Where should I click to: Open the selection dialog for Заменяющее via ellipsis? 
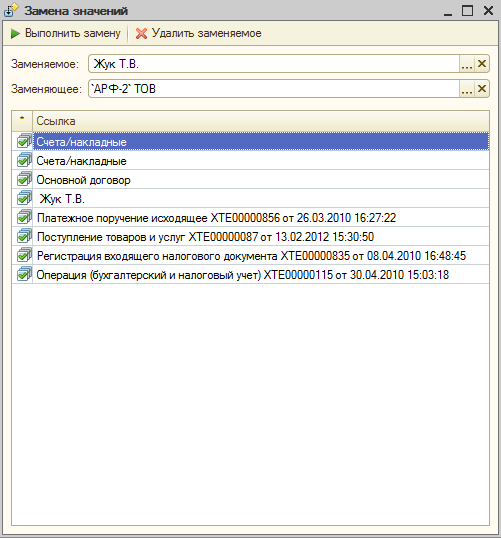click(467, 89)
